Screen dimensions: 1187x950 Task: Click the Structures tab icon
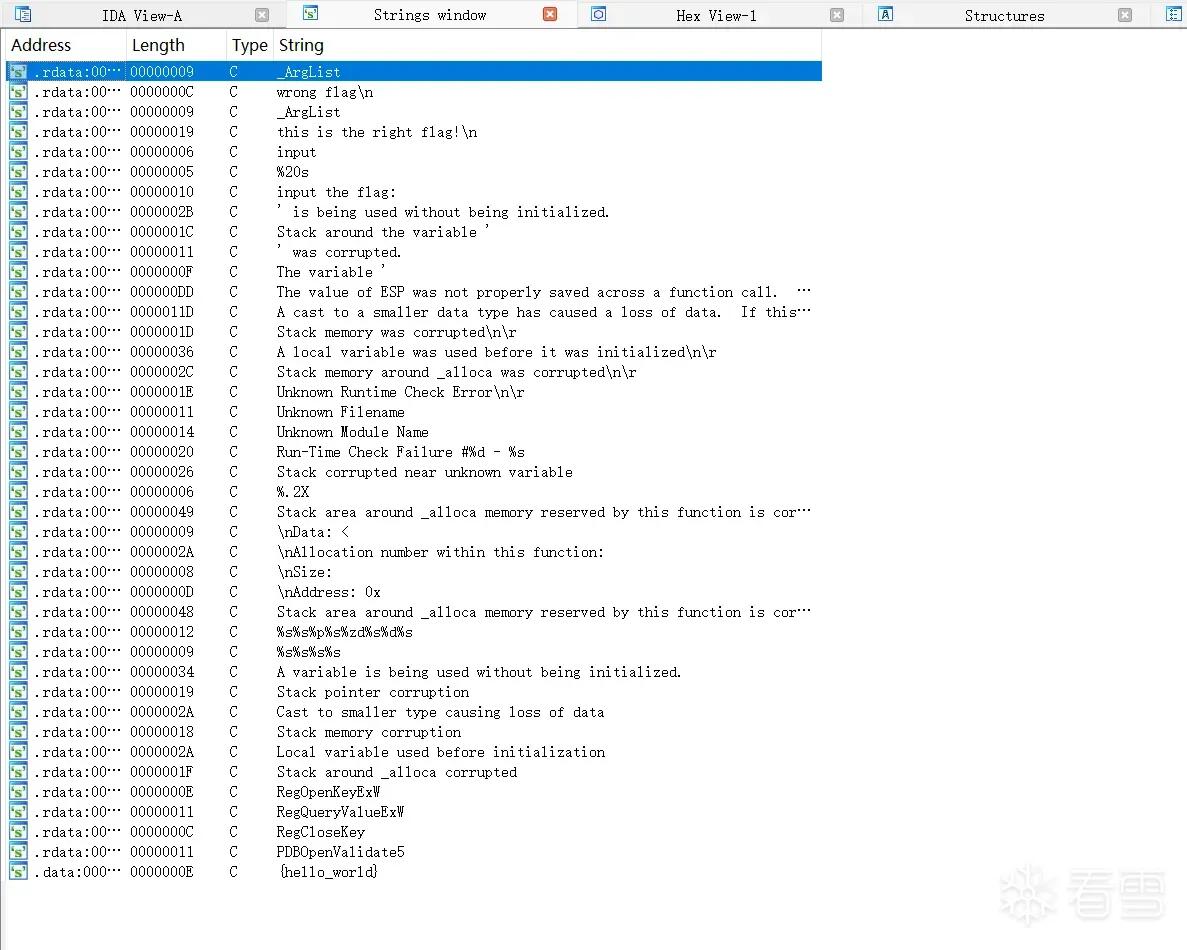[885, 14]
